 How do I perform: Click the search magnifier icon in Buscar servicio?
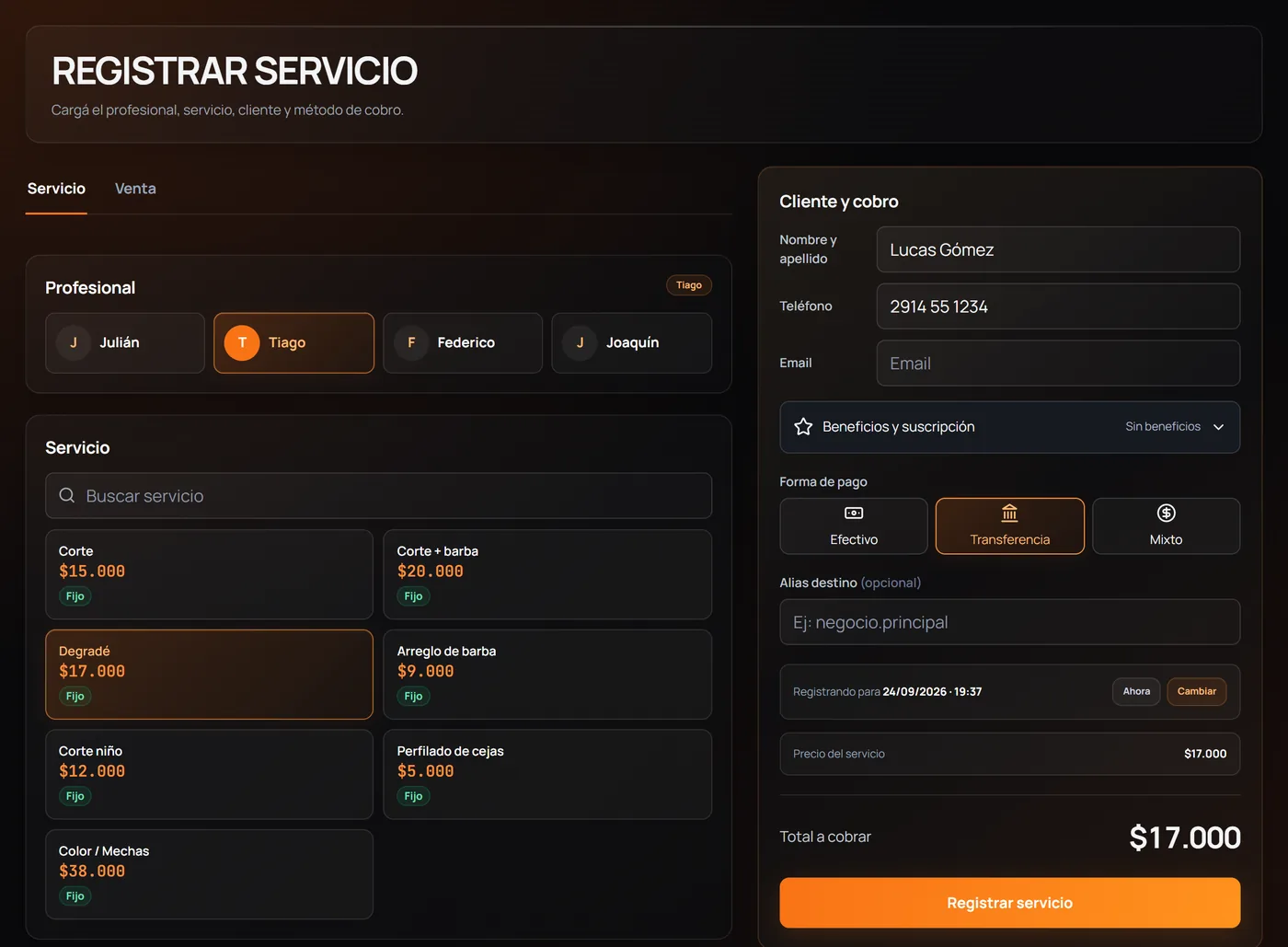click(67, 495)
